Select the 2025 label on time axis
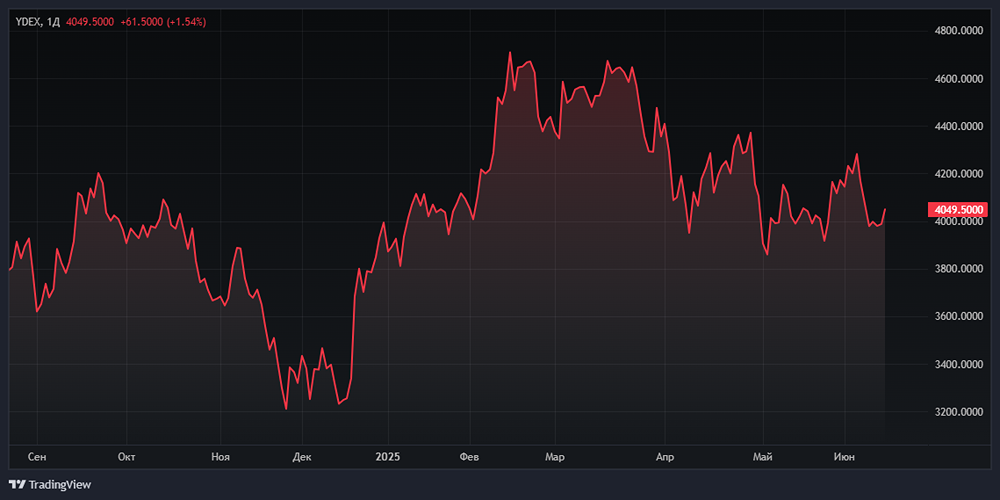This screenshot has height=500, width=1000. coord(387,457)
